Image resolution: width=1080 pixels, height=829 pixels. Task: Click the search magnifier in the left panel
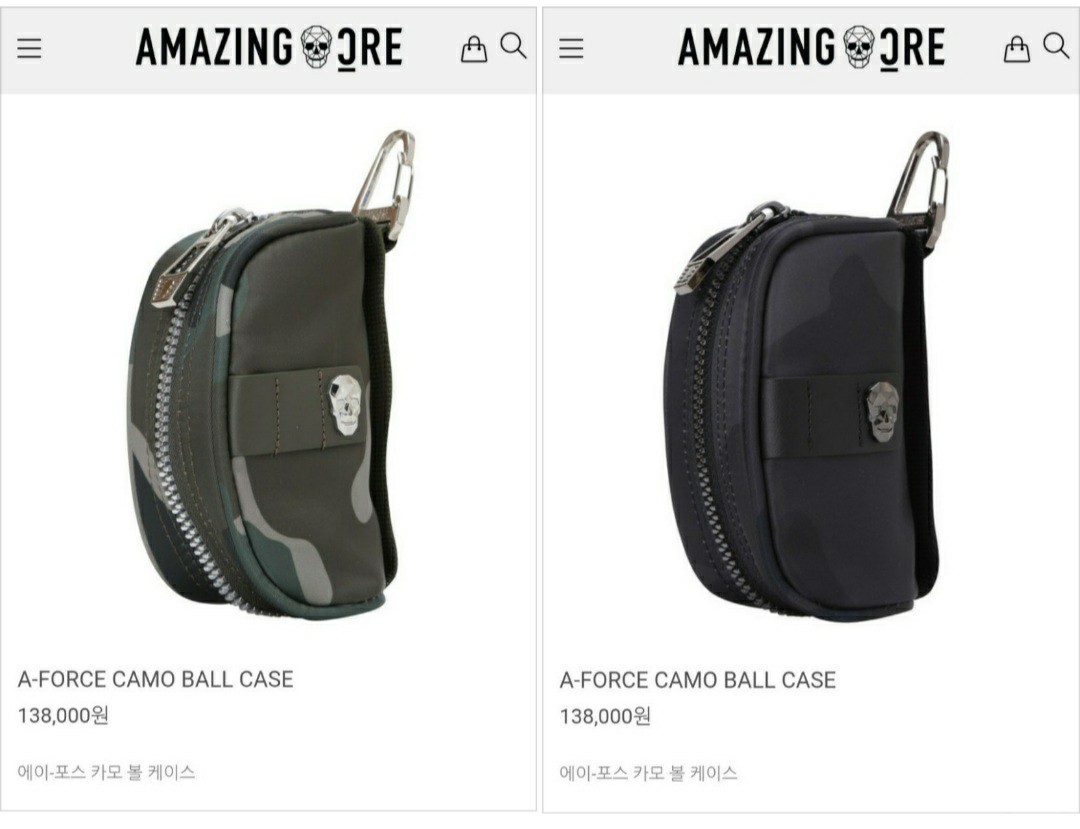513,46
